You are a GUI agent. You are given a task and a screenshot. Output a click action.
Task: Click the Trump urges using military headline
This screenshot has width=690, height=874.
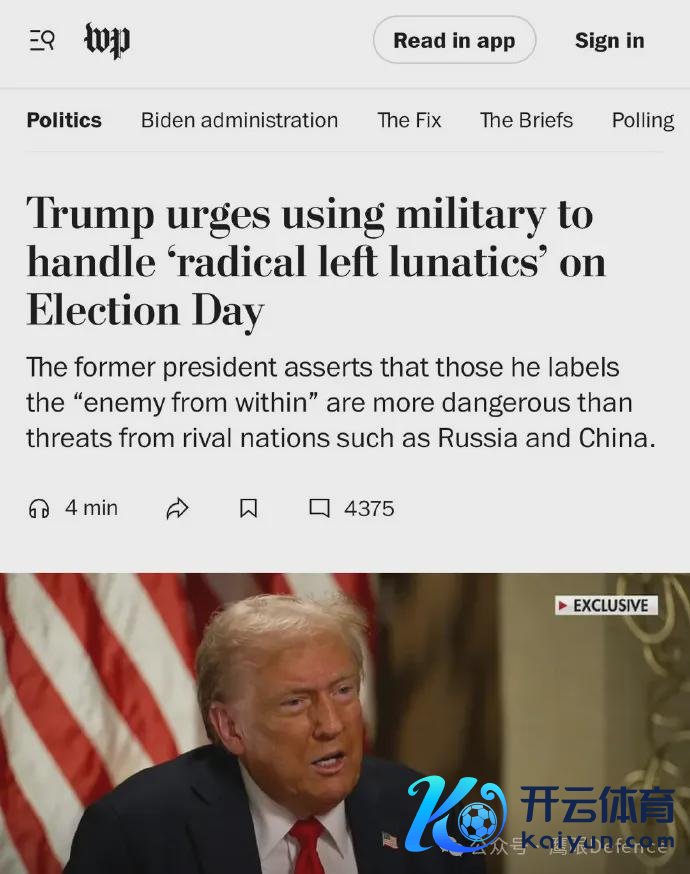(x=316, y=261)
